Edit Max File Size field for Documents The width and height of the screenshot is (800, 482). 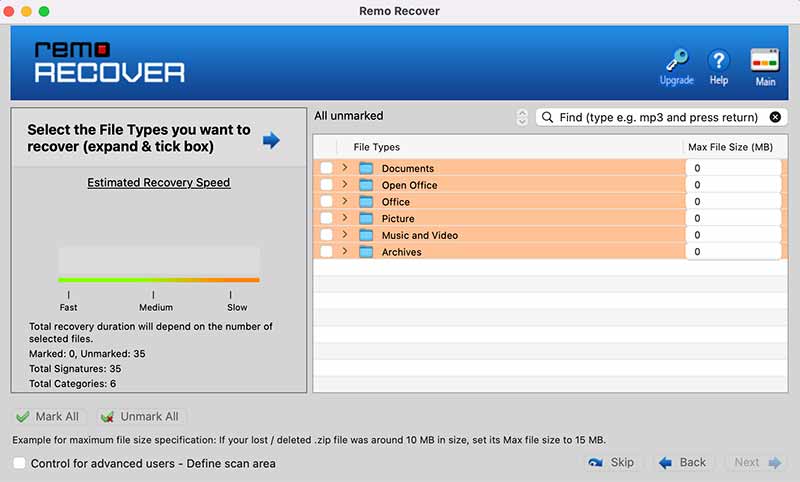coord(733,168)
